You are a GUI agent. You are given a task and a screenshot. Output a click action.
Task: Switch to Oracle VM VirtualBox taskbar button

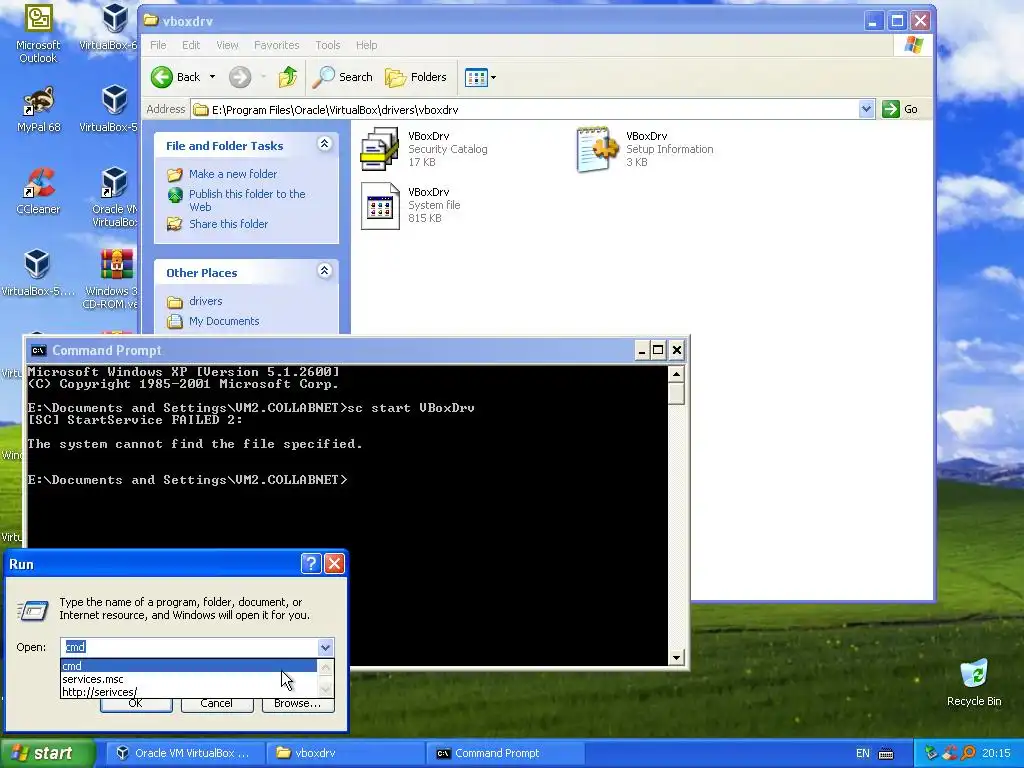(x=183, y=753)
